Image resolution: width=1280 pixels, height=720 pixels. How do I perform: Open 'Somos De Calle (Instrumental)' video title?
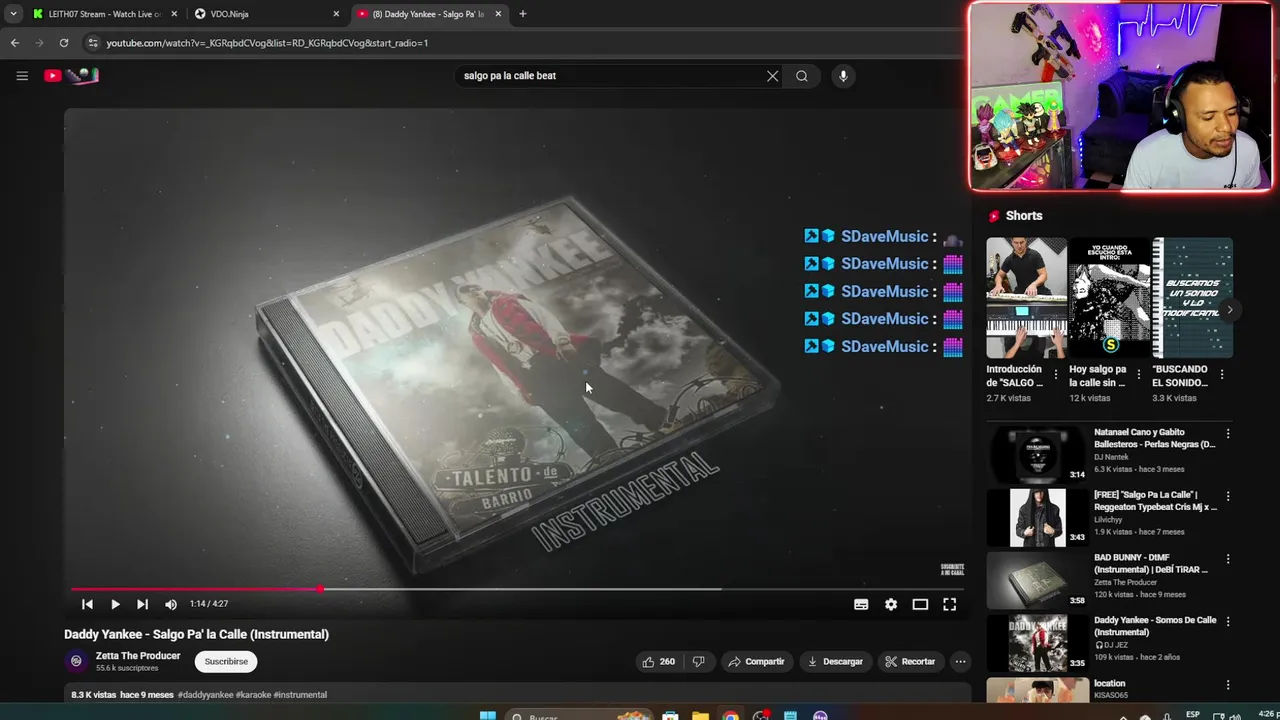point(1155,626)
